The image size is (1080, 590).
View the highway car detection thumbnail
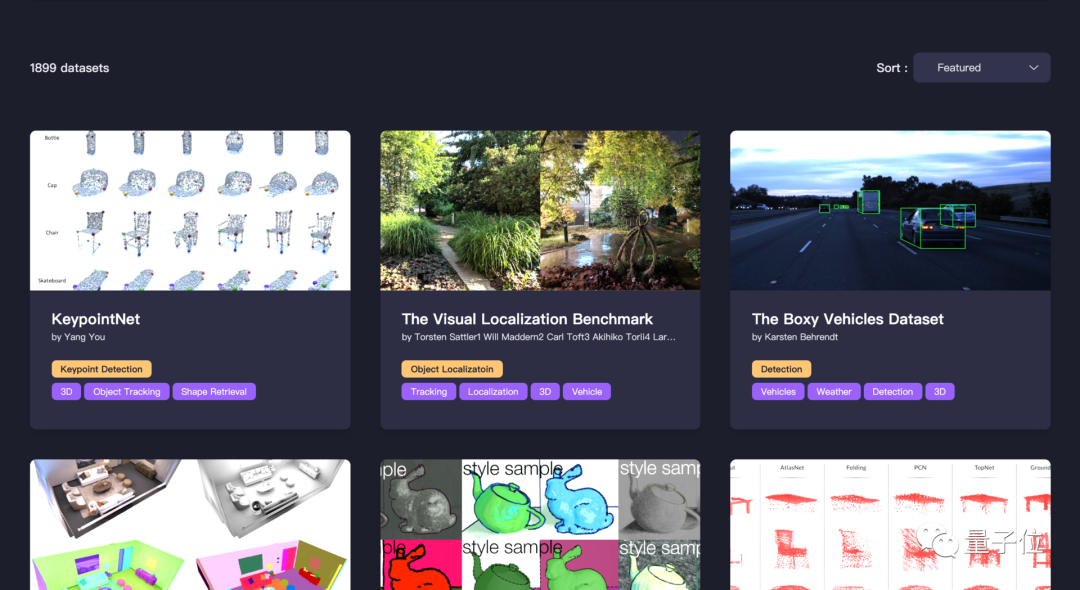pyautogui.click(x=891, y=210)
